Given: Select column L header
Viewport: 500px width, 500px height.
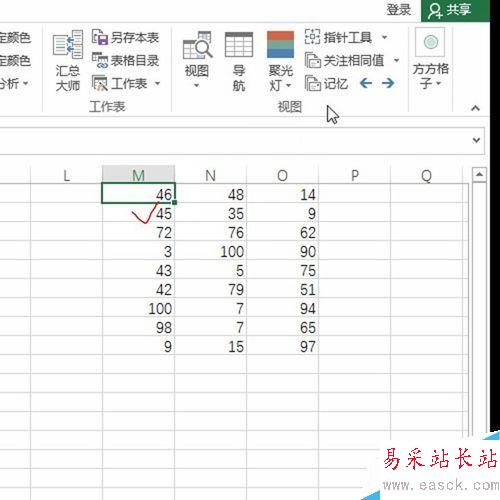Looking at the screenshot, I should (x=66, y=175).
